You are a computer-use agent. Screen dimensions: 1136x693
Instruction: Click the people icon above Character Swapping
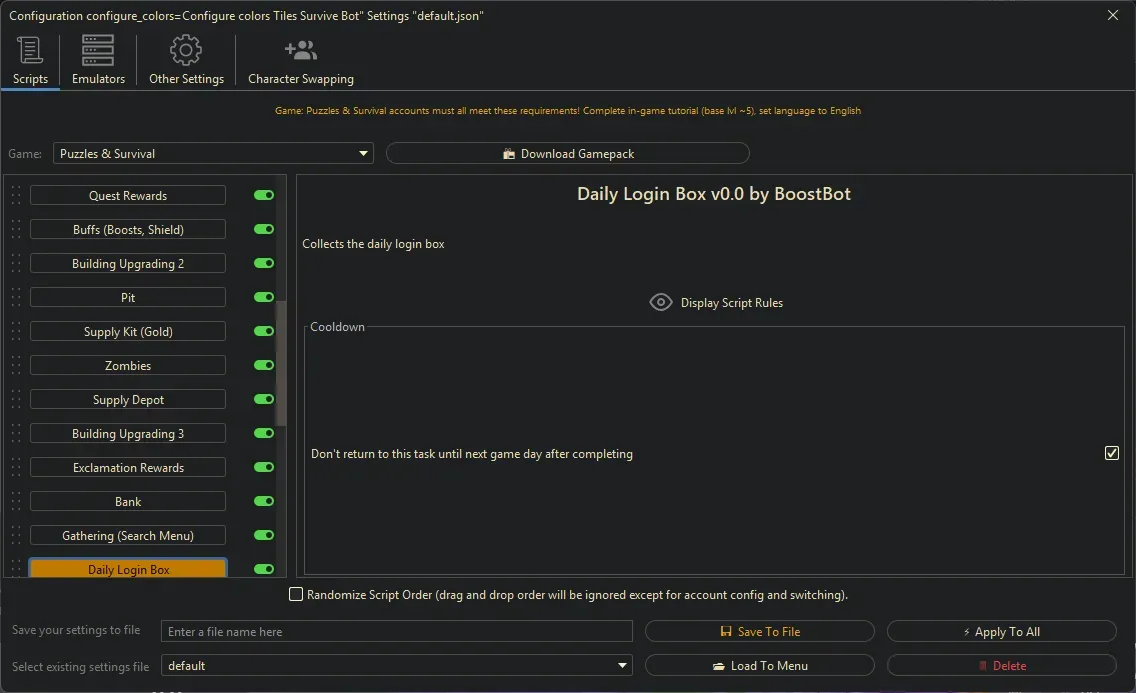(x=300, y=49)
